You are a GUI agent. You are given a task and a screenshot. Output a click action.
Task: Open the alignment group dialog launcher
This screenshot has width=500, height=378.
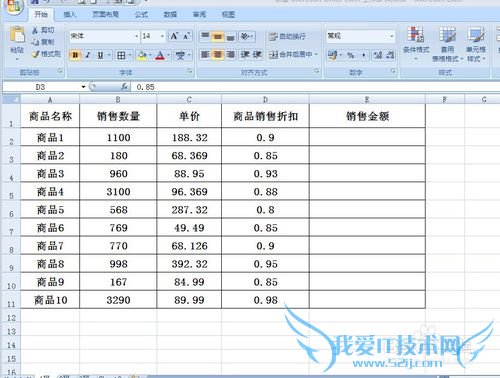(x=317, y=71)
